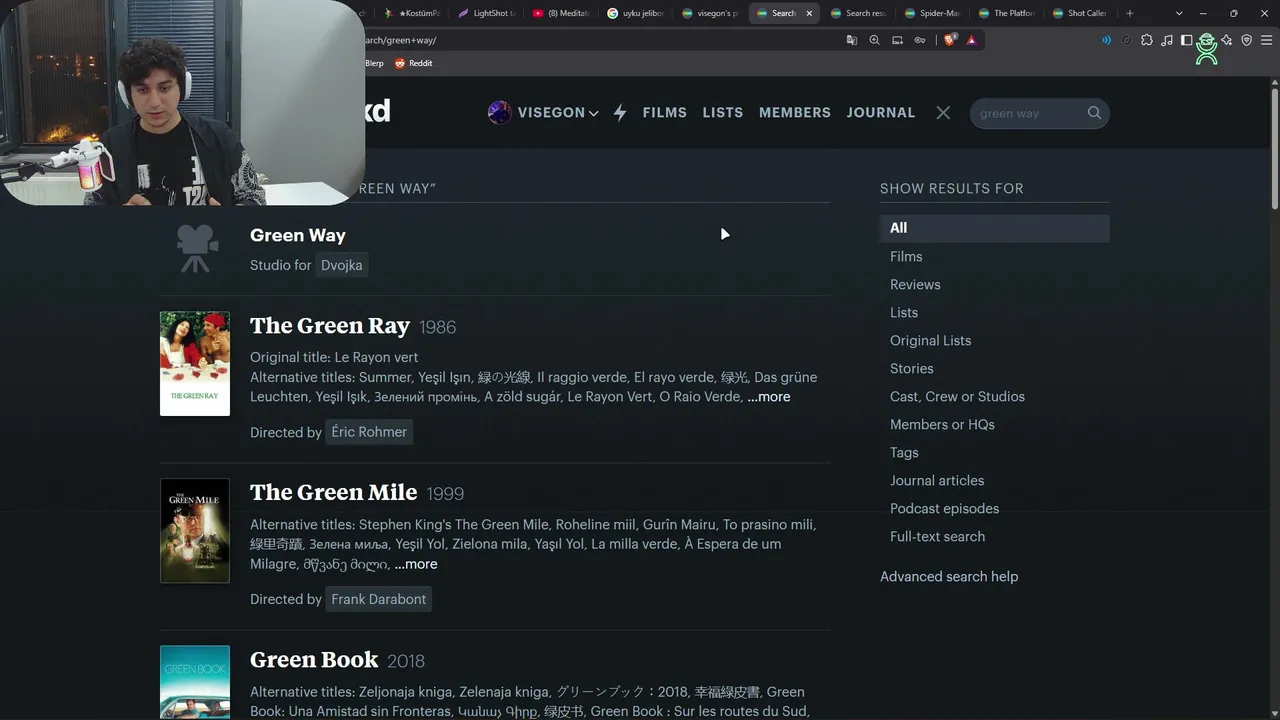Expand more alternative titles for The Green Mile
Image resolution: width=1280 pixels, height=720 pixels.
[x=416, y=564]
